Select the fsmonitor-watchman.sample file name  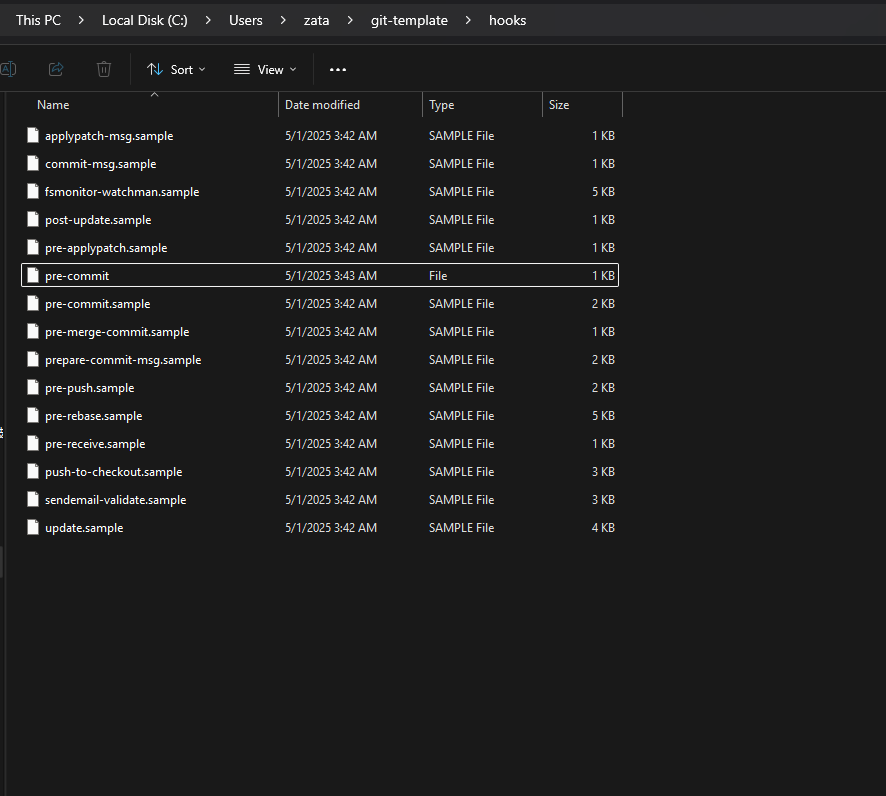coord(122,192)
